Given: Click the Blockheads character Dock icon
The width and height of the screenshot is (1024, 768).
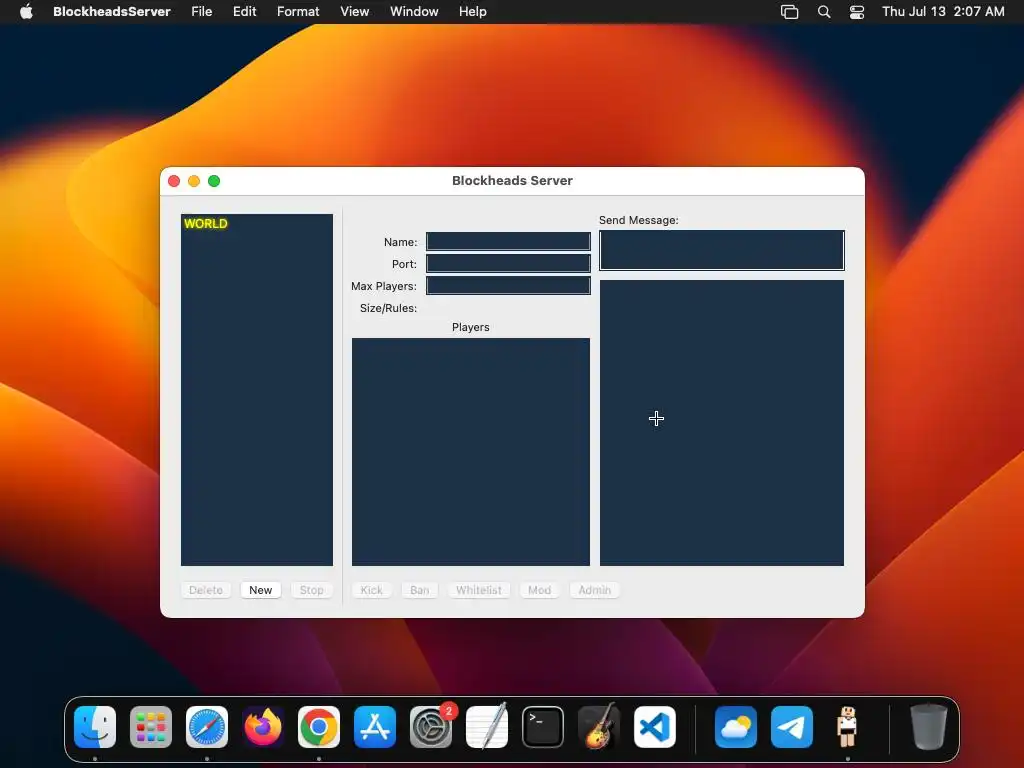Looking at the screenshot, I should 847,726.
